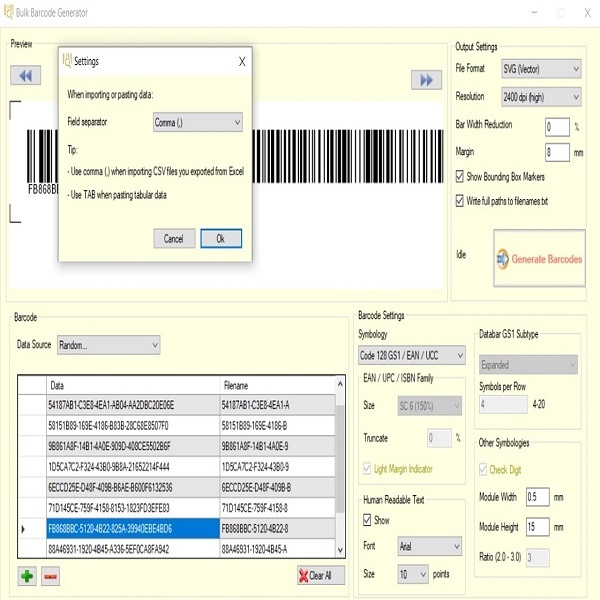Select data cell 9B861A8F-14B1-4A0E-909D-408CE5502B6F
Viewport: 600px width, 600px height.
pos(133,446)
